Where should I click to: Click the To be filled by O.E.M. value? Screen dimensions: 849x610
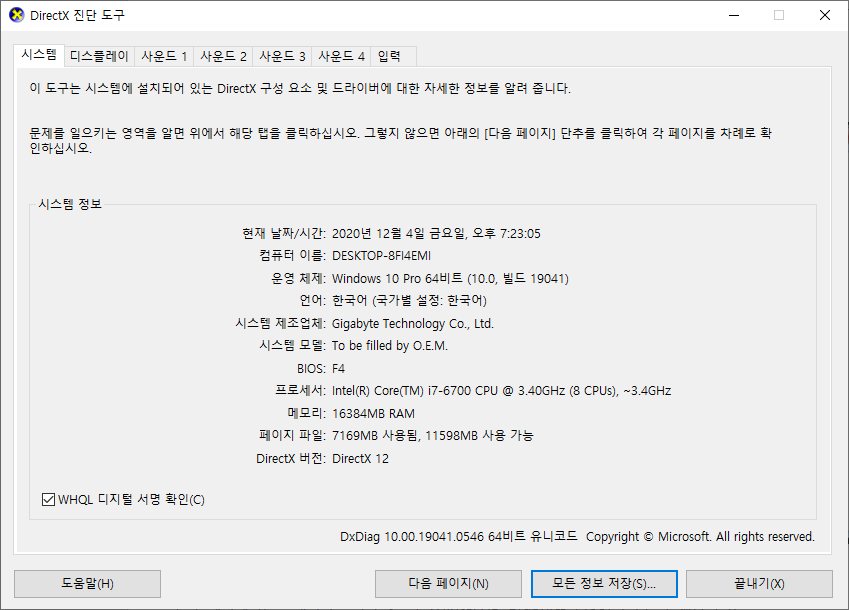click(390, 345)
